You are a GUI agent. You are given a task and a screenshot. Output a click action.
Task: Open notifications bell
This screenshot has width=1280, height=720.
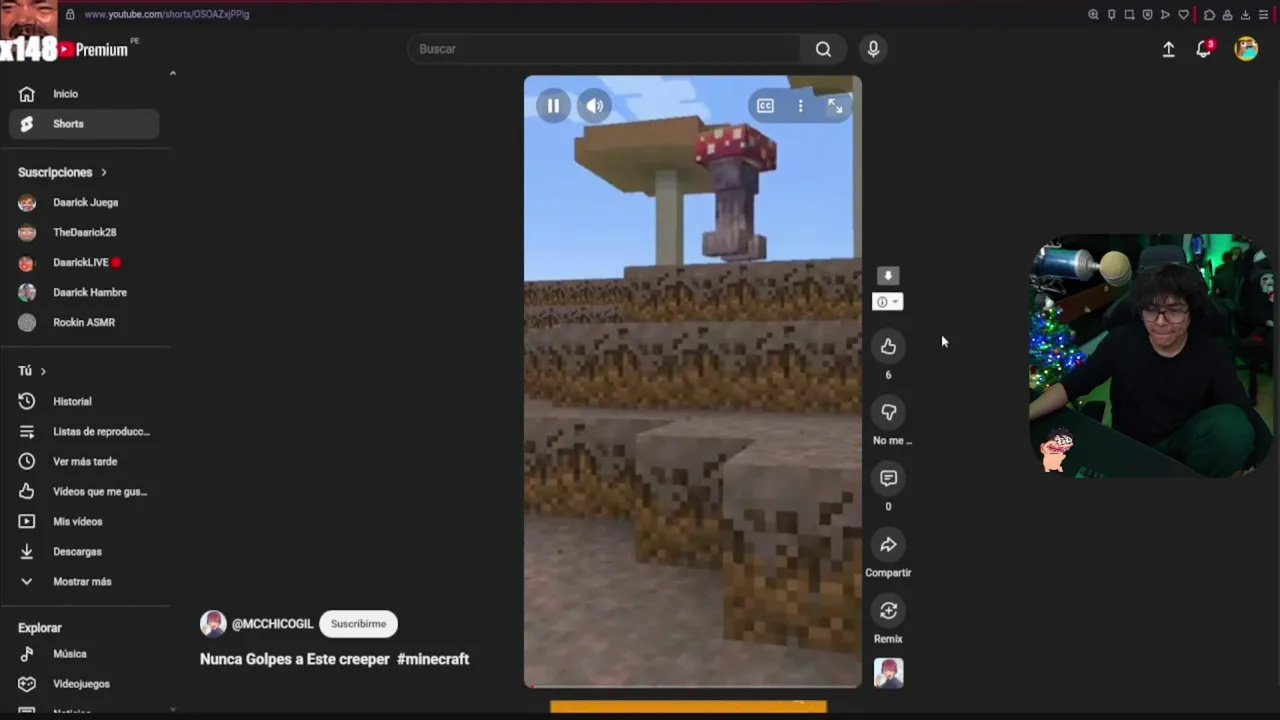[1204, 49]
